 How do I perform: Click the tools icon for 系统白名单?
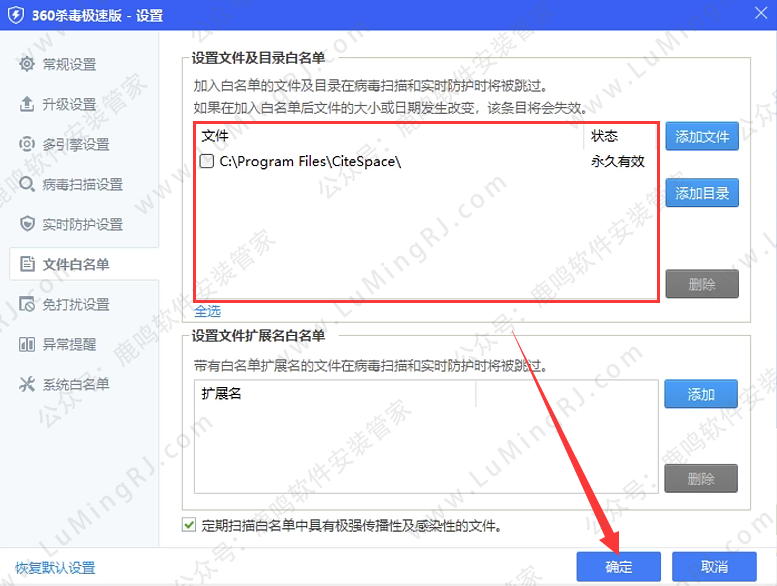pos(27,384)
